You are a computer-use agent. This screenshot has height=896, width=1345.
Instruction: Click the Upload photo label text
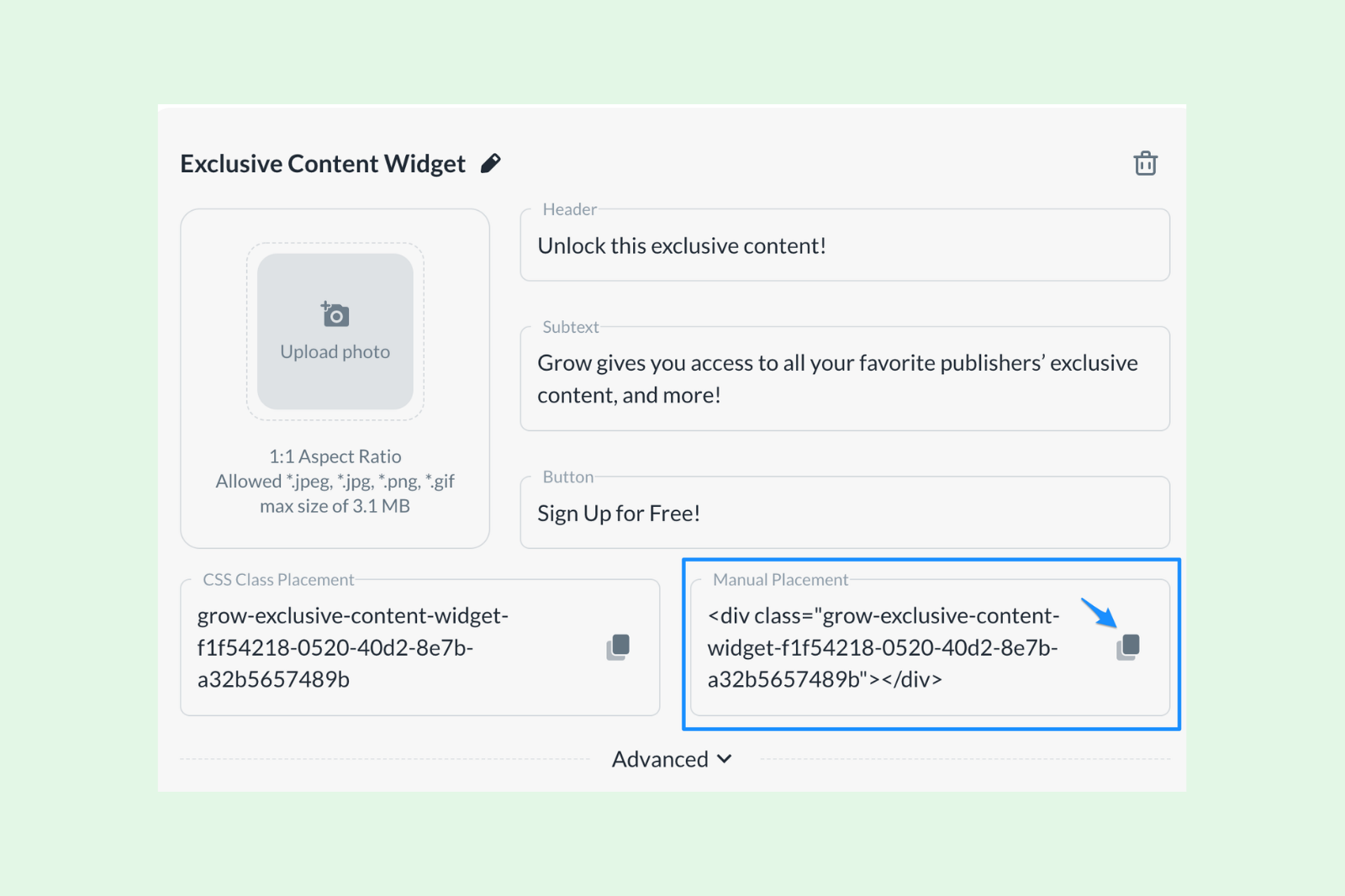(335, 351)
